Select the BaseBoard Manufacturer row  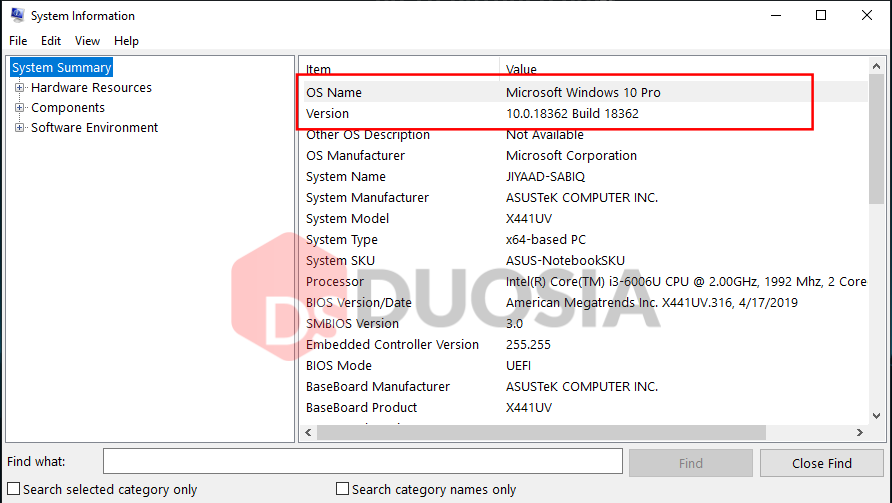click(584, 387)
